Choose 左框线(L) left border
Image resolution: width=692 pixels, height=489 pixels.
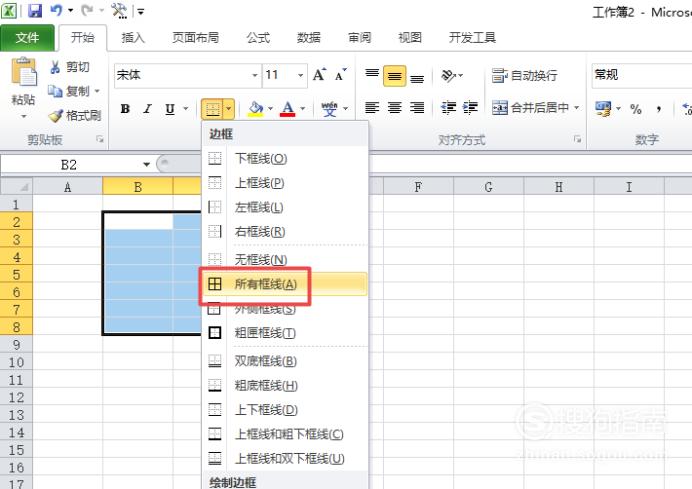coord(285,207)
